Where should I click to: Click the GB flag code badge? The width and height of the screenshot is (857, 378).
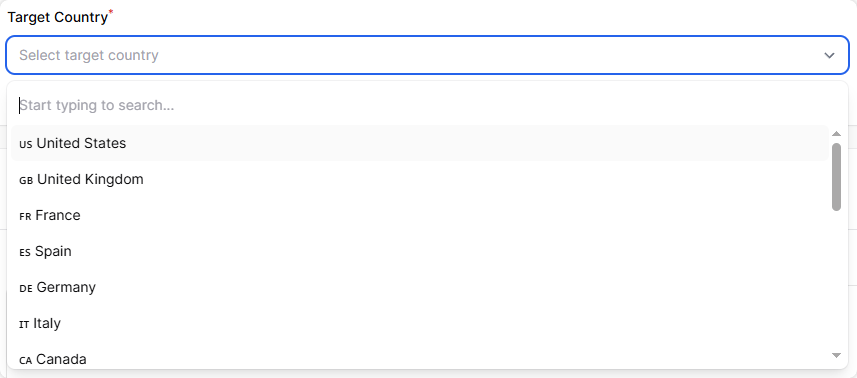point(26,180)
